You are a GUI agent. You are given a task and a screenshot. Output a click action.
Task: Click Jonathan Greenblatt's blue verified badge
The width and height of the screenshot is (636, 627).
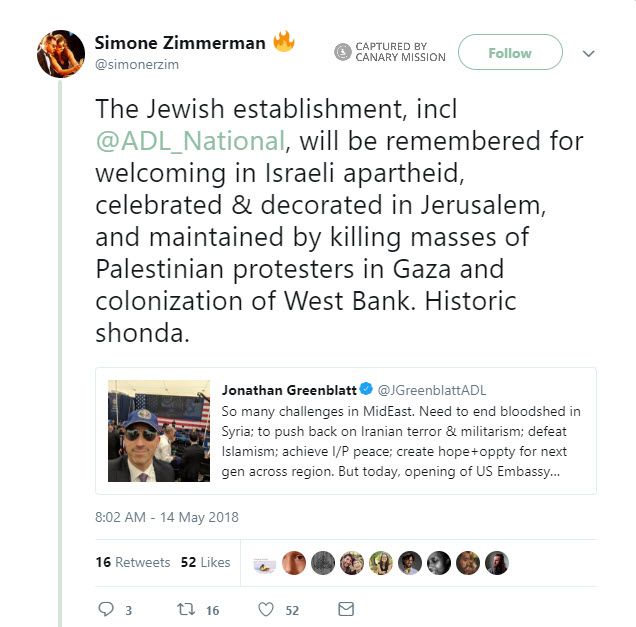[366, 390]
